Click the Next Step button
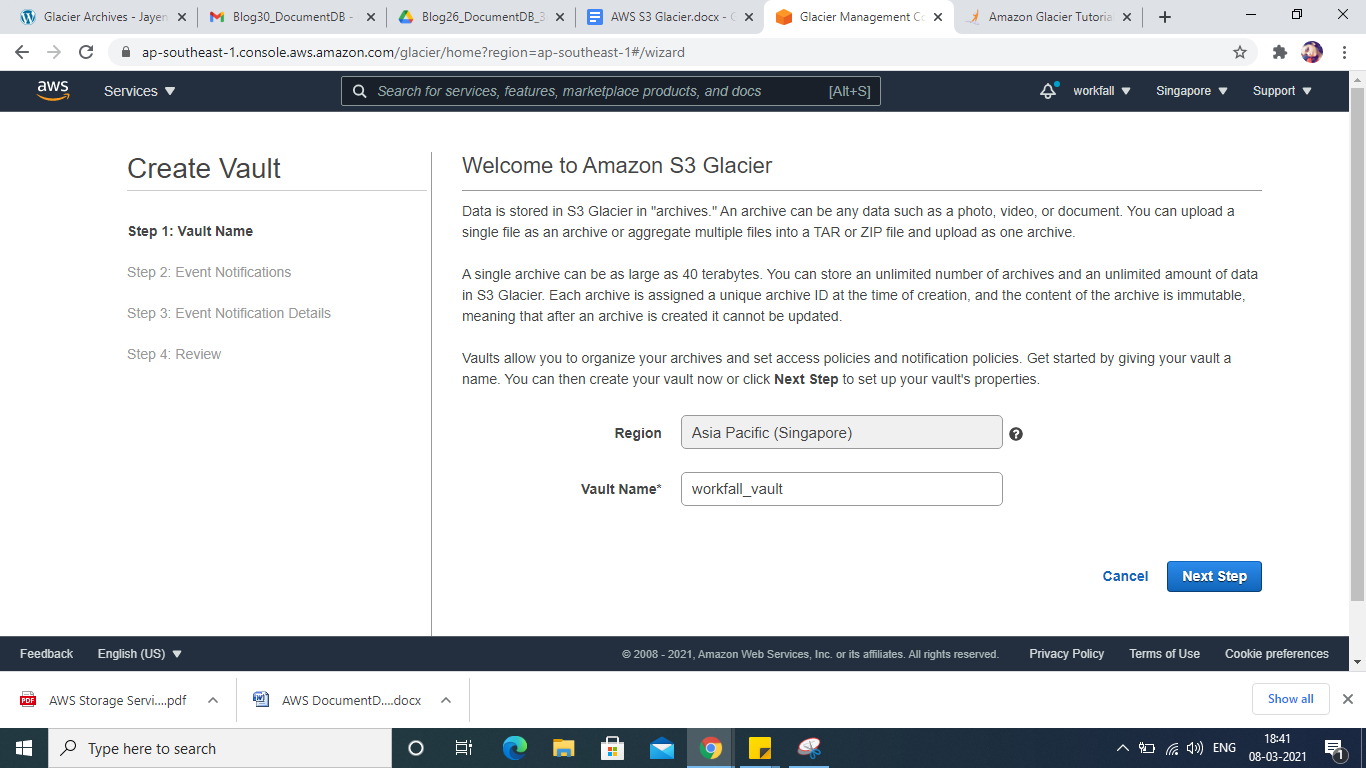Screen dimensions: 1366x768 pyautogui.click(x=1214, y=576)
